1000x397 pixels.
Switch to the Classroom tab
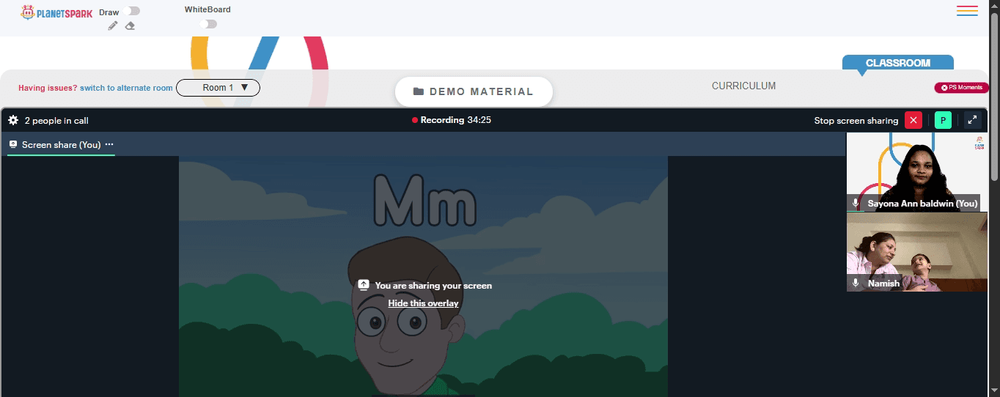click(898, 63)
